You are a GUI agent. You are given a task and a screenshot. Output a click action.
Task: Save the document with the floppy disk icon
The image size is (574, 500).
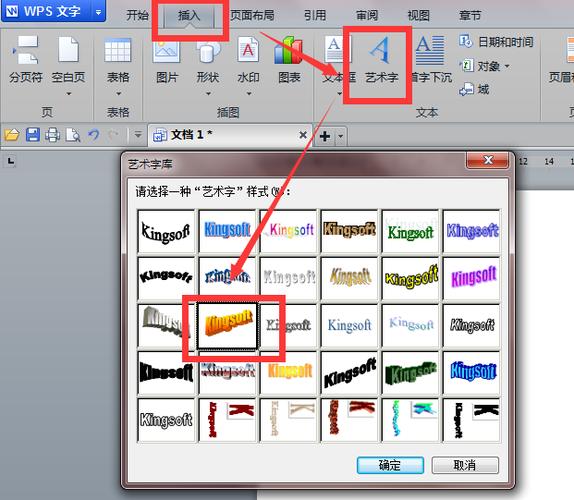pos(33,135)
